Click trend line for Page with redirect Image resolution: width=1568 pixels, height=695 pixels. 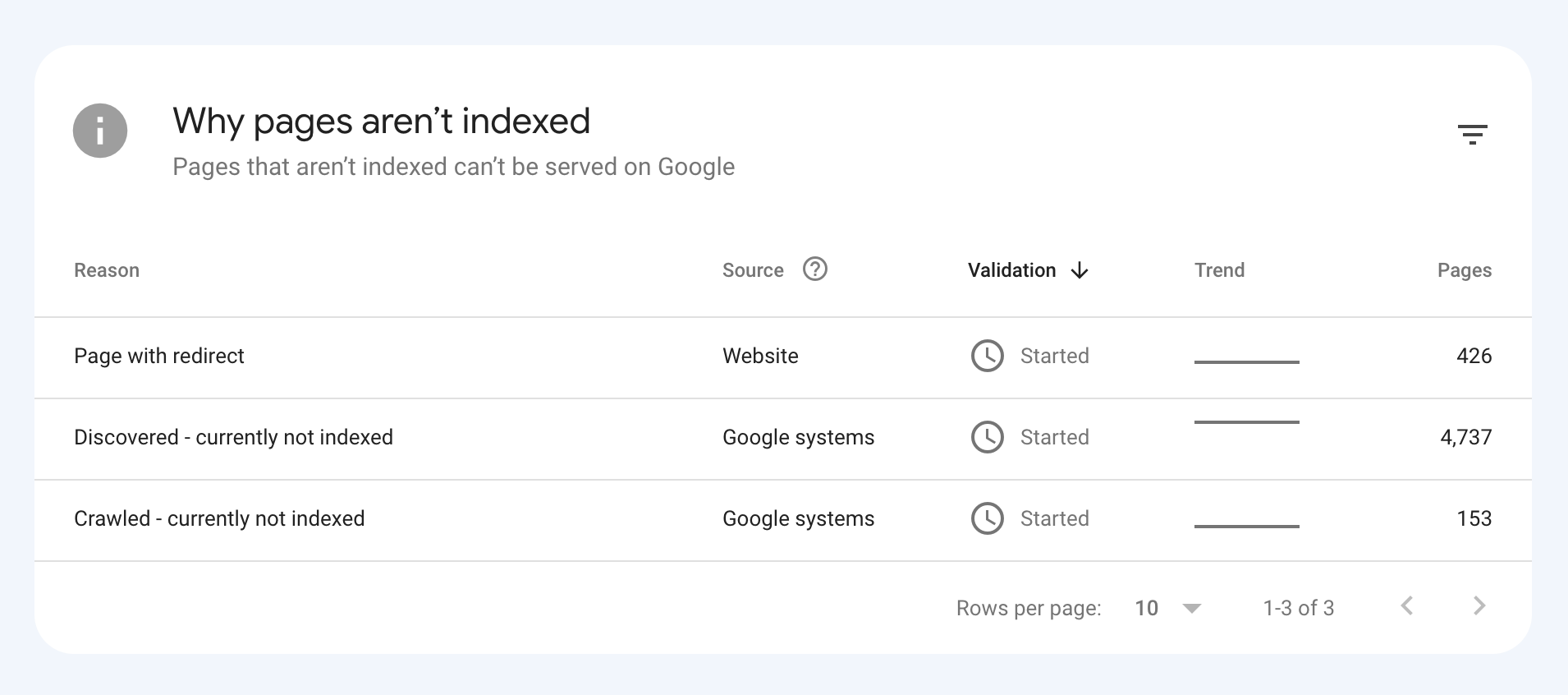click(x=1246, y=361)
